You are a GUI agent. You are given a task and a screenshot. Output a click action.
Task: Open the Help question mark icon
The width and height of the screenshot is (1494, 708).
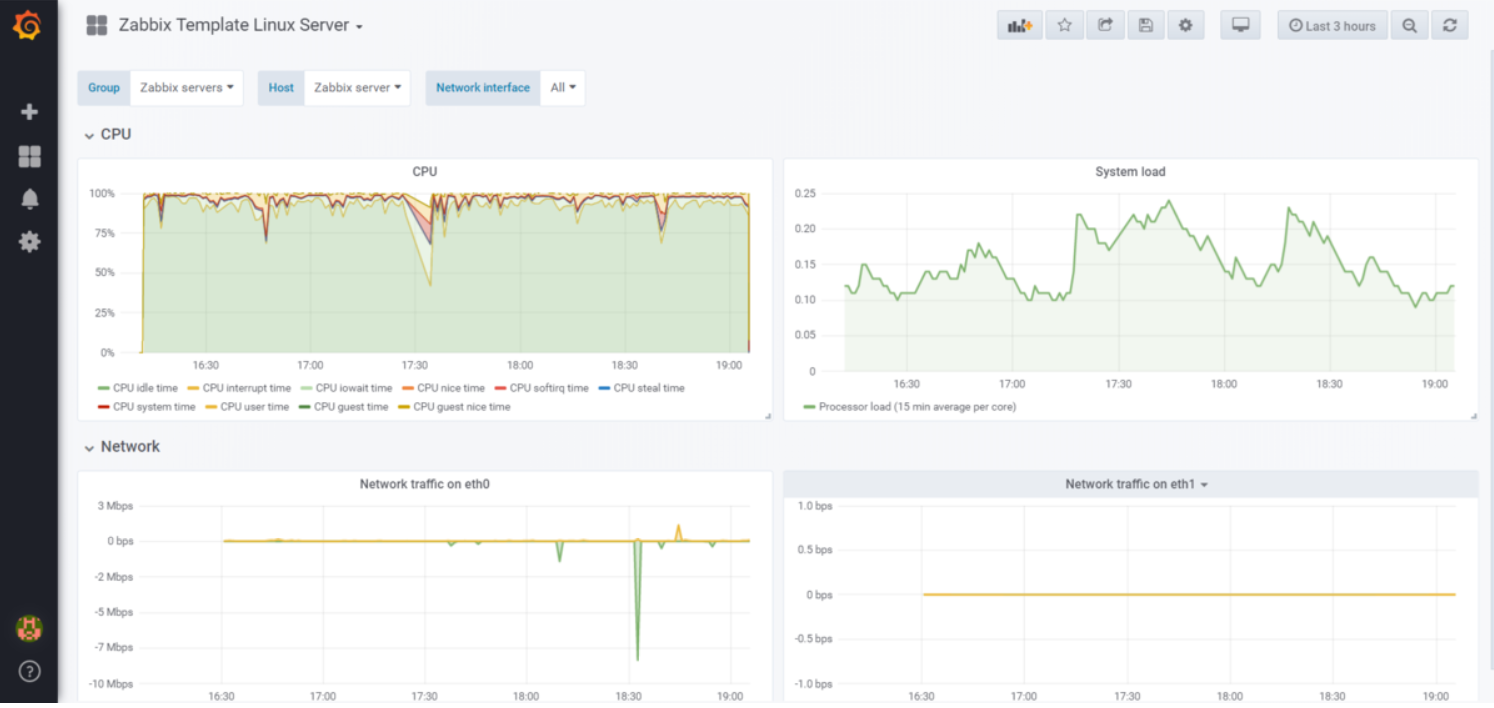pyautogui.click(x=29, y=671)
